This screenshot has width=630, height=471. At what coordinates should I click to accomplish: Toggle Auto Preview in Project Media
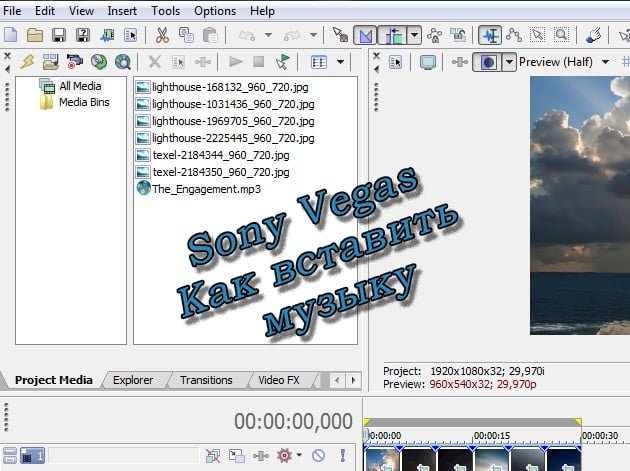[x=283, y=61]
